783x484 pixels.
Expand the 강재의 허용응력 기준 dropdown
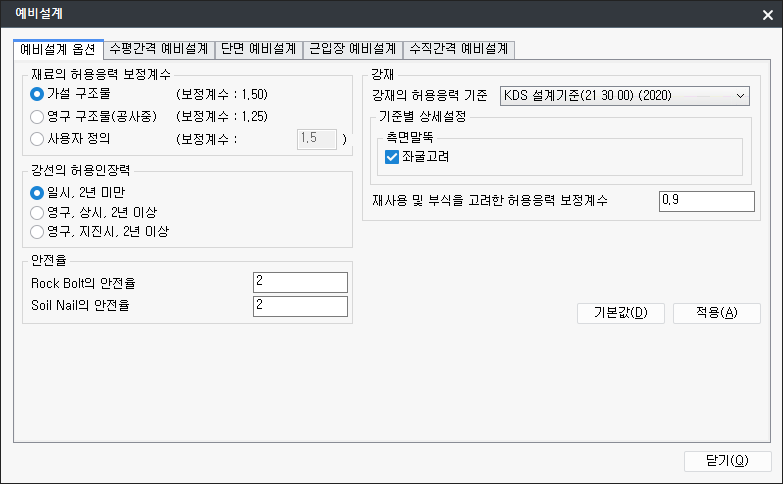[x=625, y=95]
